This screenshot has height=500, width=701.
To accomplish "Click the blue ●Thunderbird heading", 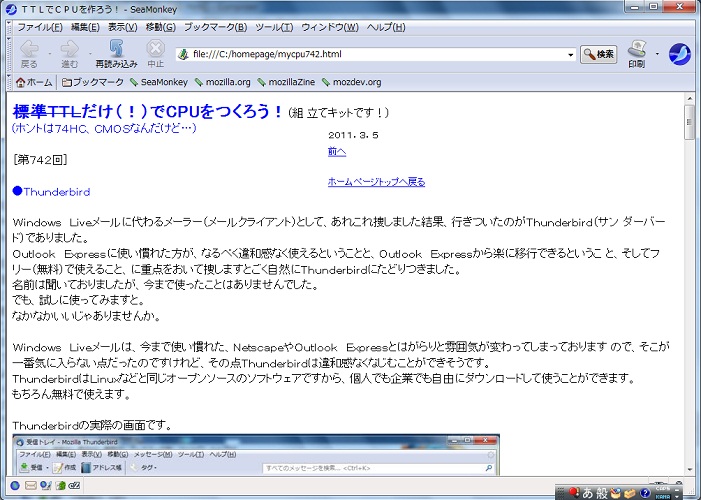I will [51, 191].
